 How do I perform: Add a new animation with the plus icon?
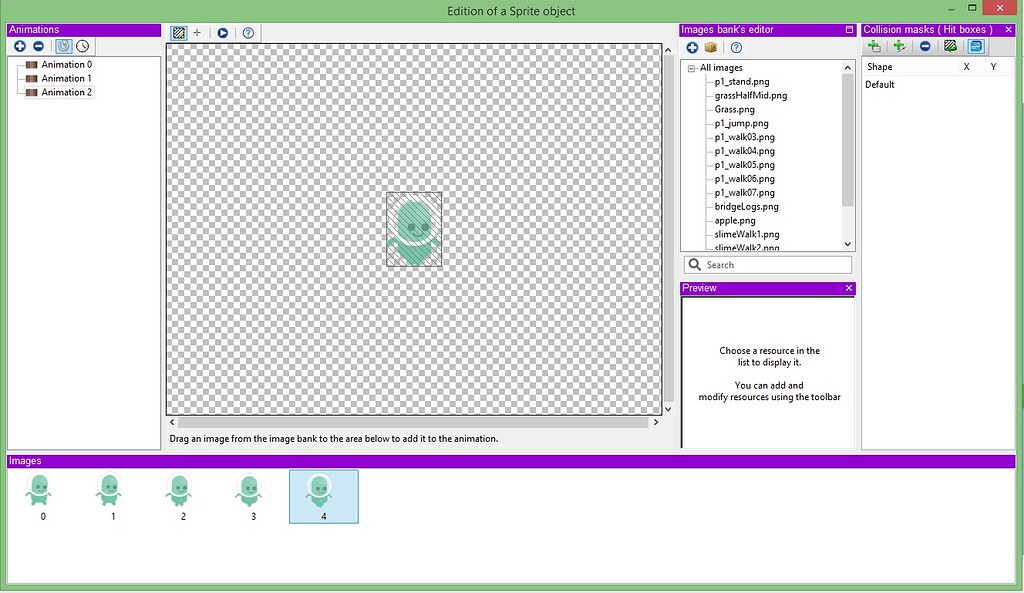19,45
